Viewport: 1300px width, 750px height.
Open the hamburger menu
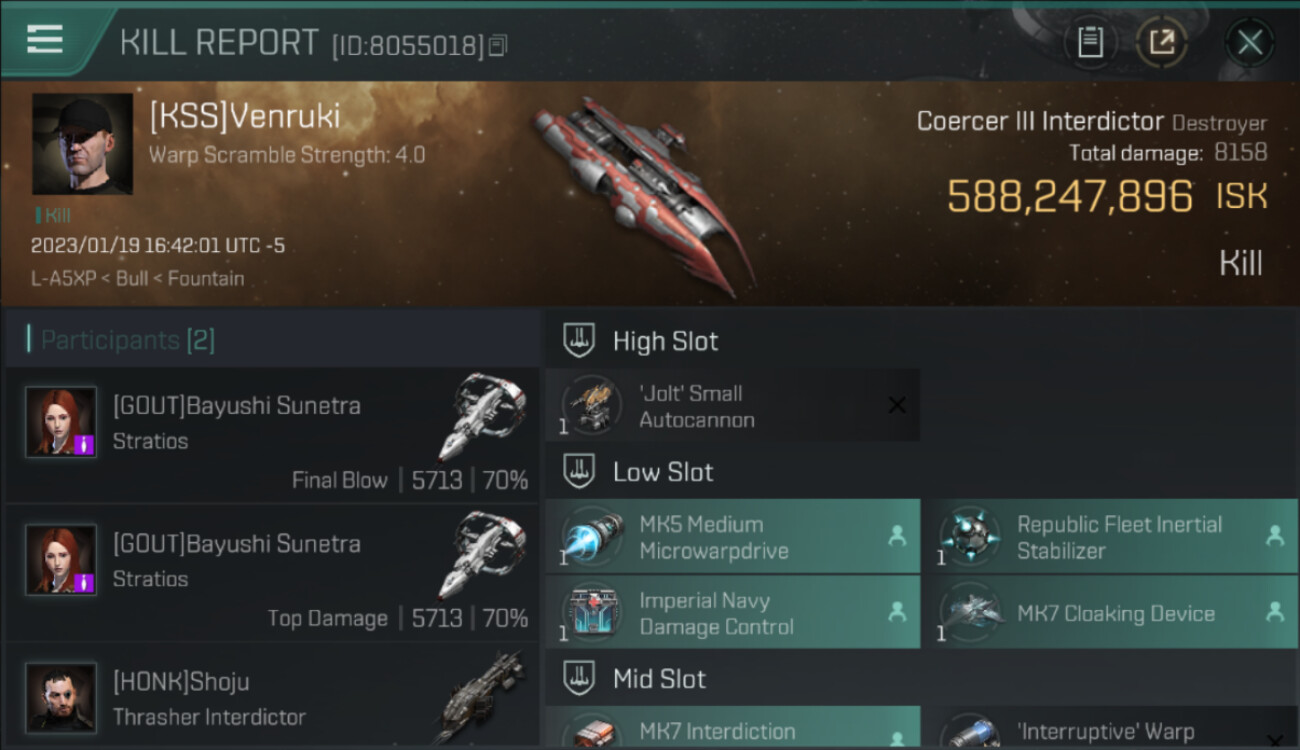coord(45,40)
